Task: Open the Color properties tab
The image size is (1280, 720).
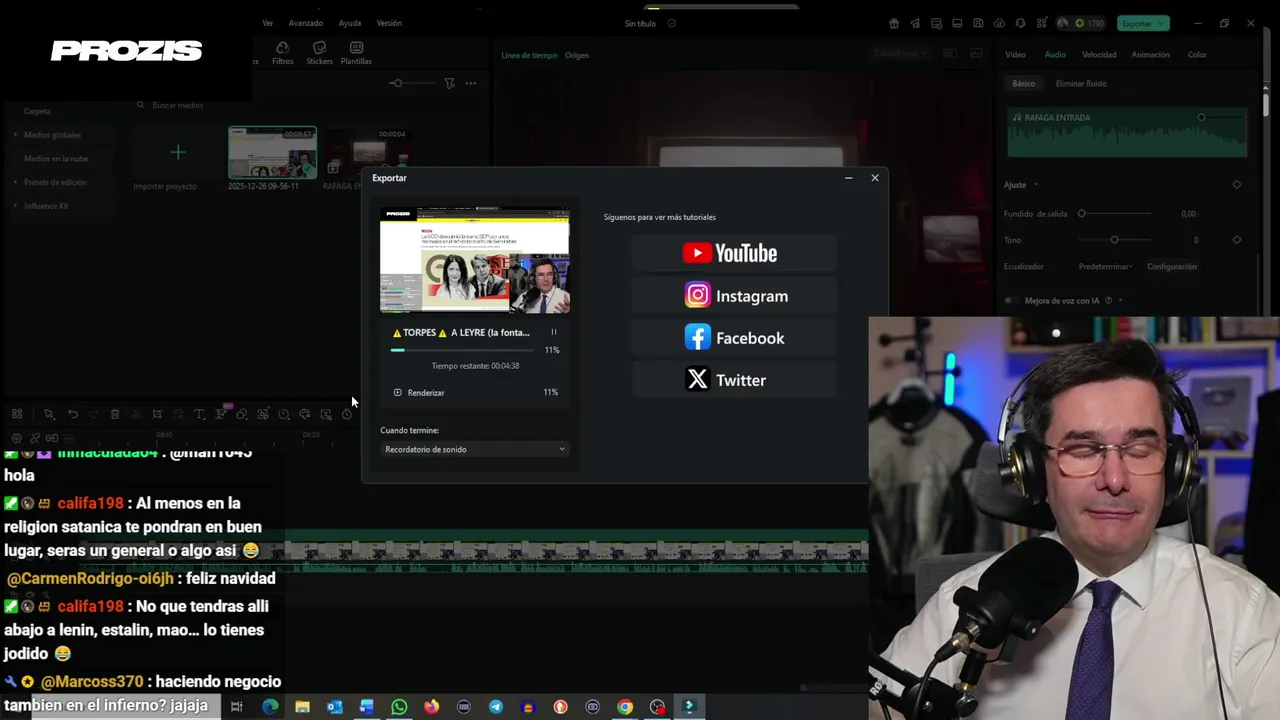Action: click(1197, 55)
